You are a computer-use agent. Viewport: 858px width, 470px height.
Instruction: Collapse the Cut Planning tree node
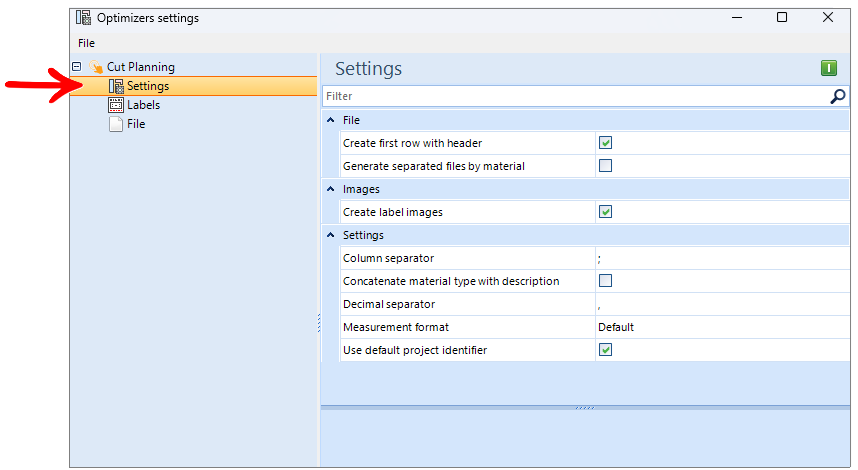pyautogui.click(x=77, y=66)
